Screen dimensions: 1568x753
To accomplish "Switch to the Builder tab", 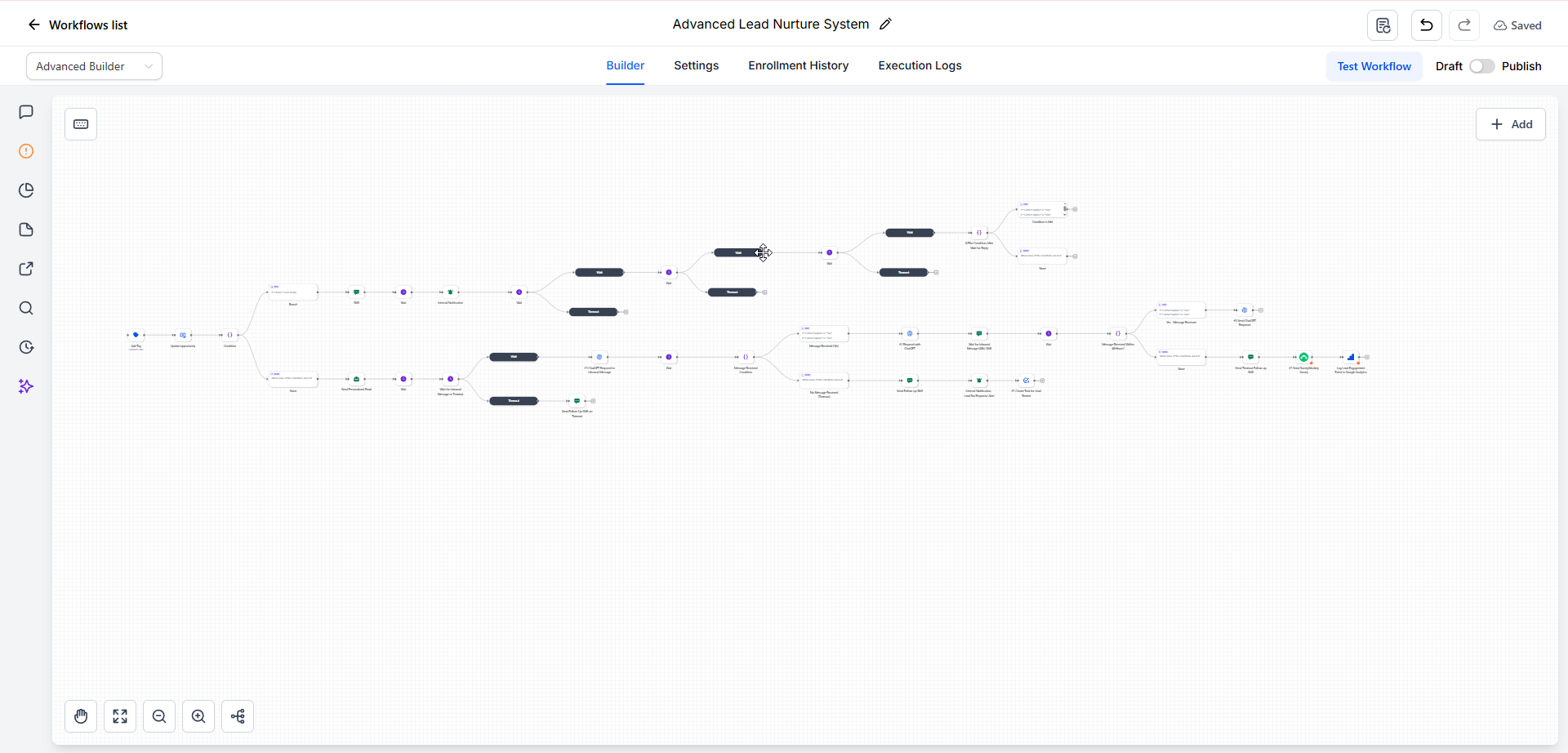I will [x=626, y=65].
